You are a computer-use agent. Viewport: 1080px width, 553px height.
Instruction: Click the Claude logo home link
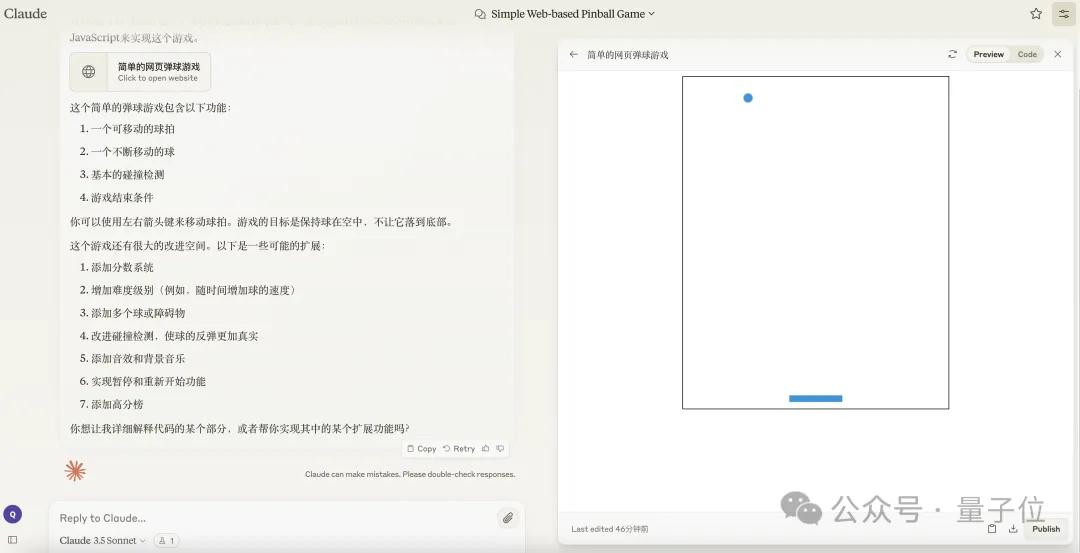[25, 14]
